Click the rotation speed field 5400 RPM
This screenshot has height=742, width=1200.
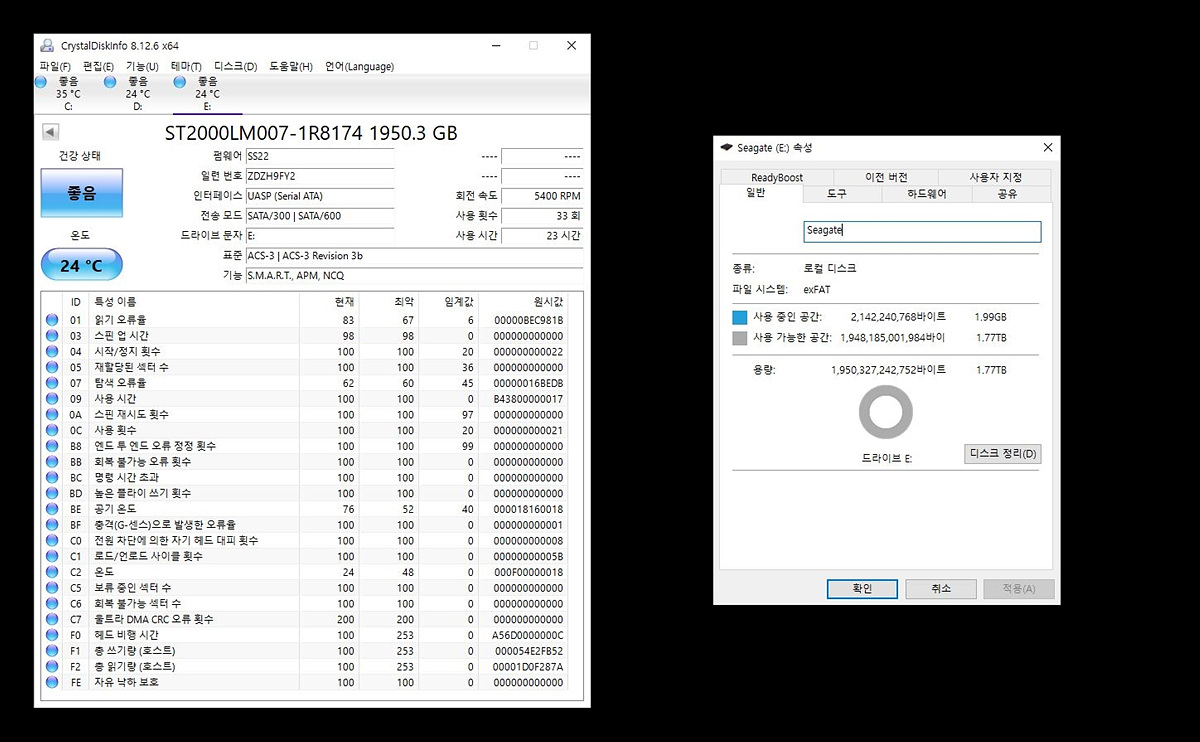(542, 196)
